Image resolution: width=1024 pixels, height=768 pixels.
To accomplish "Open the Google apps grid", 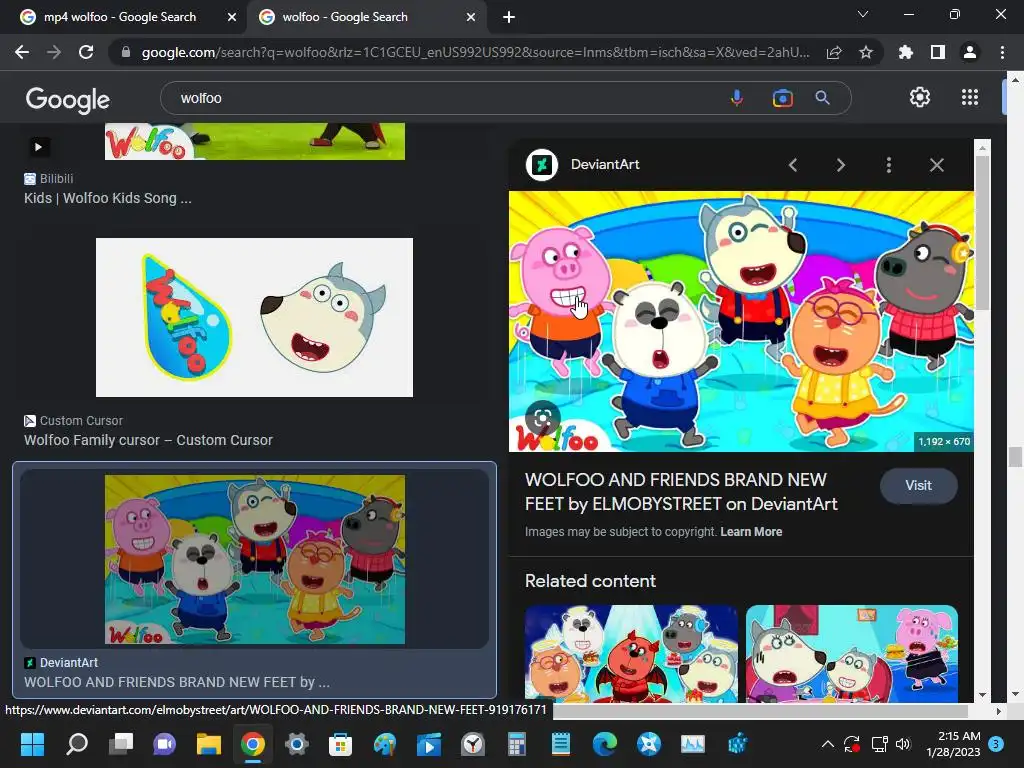I will coord(970,97).
